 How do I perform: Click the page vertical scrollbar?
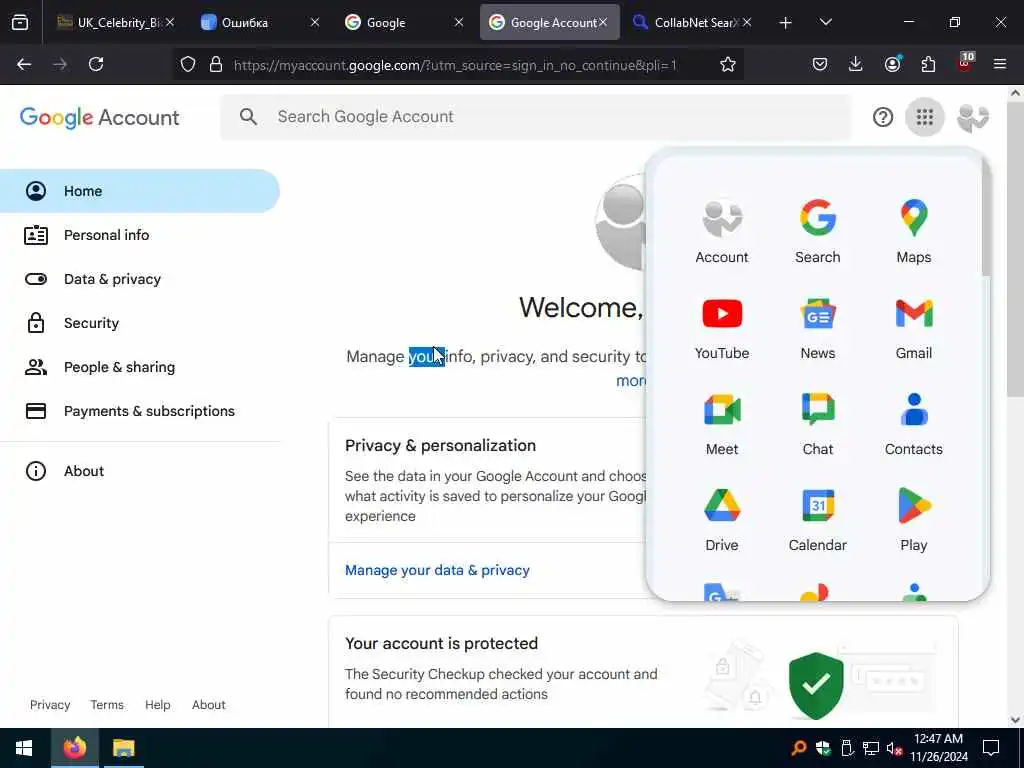(1015, 248)
